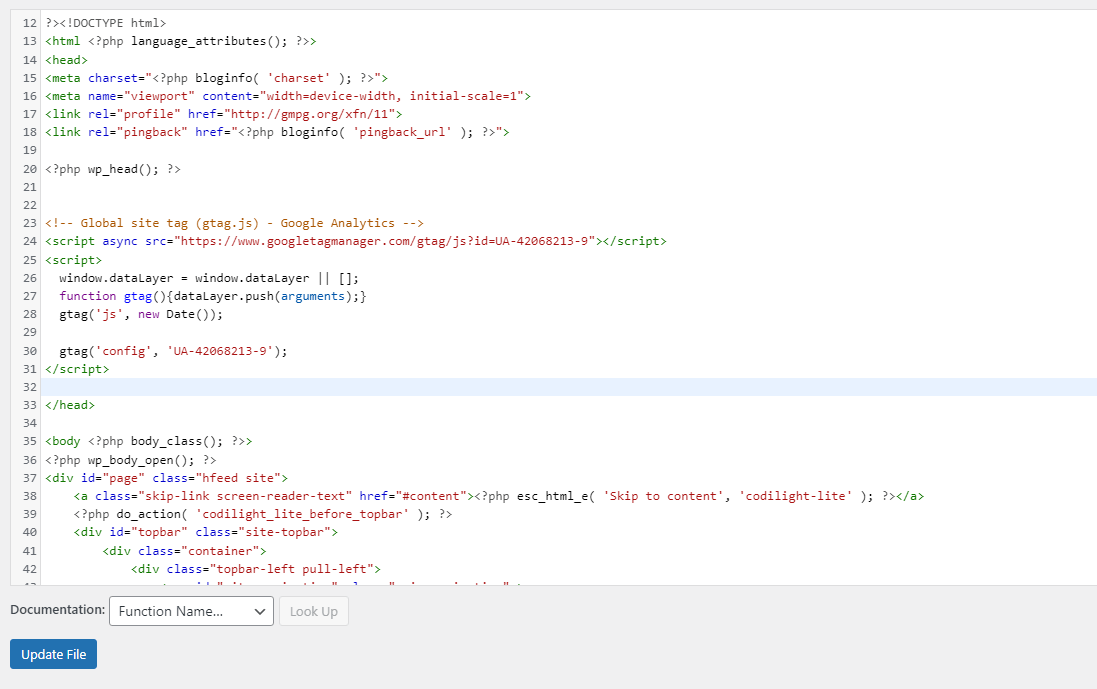The height and width of the screenshot is (689, 1097).
Task: Click line number 24 in the gutter
Action: click(x=29, y=241)
